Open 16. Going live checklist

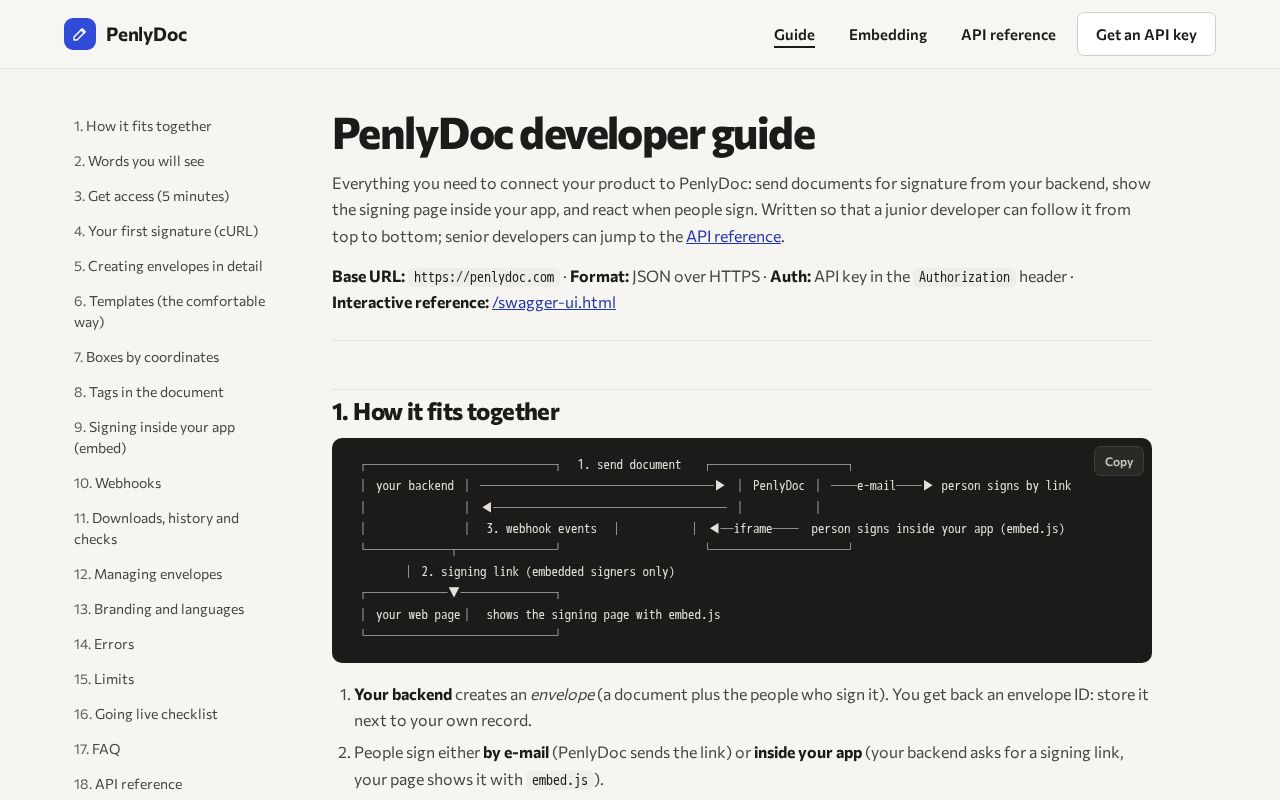(x=146, y=714)
